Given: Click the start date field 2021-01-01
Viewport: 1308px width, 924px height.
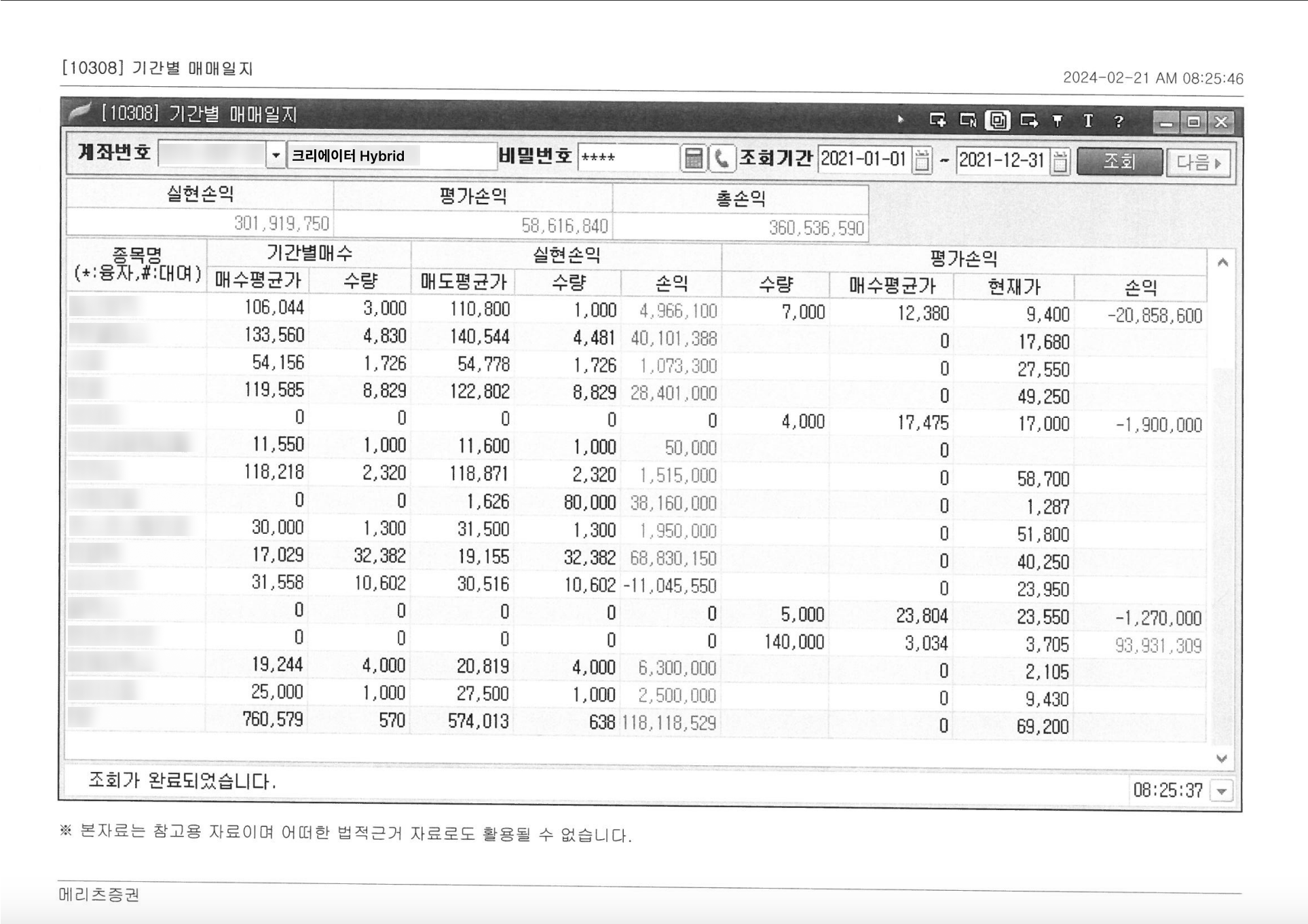Looking at the screenshot, I should point(864,160).
